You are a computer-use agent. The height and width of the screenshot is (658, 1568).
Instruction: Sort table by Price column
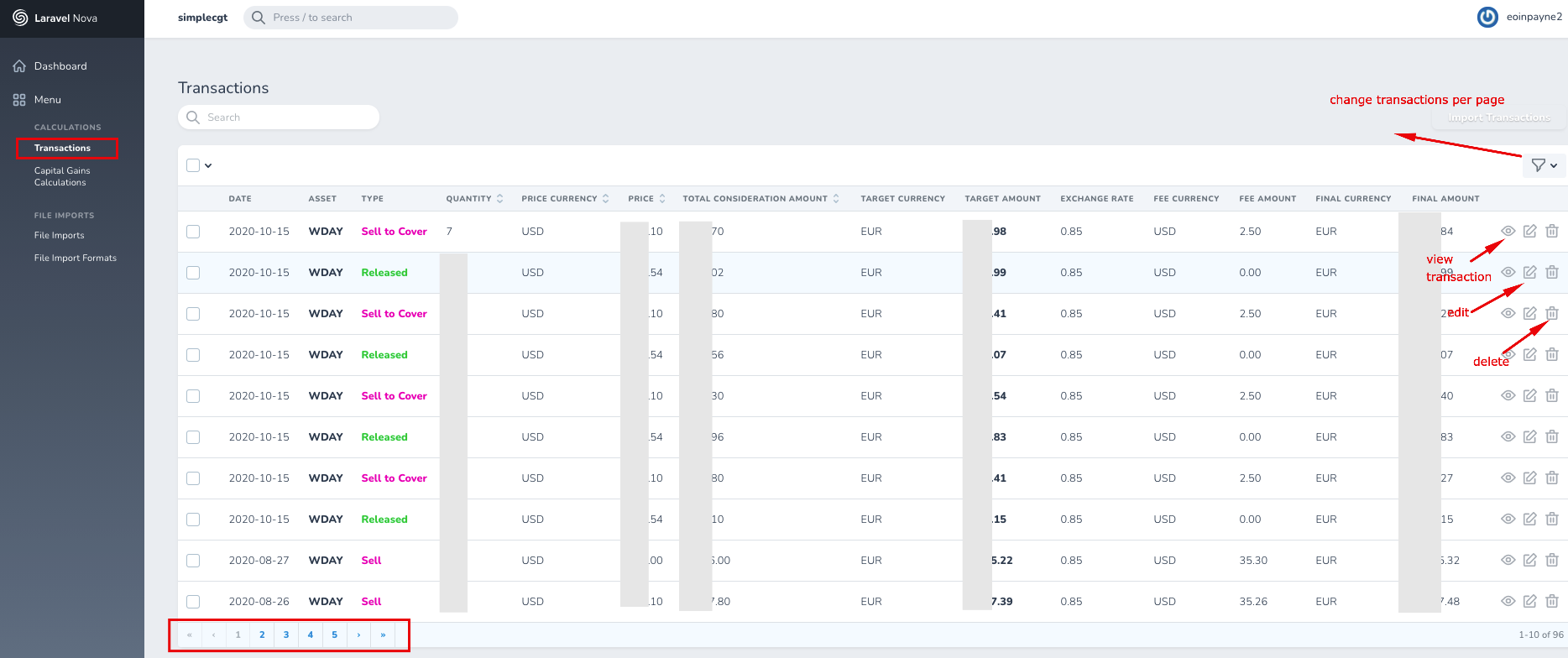pyautogui.click(x=646, y=199)
